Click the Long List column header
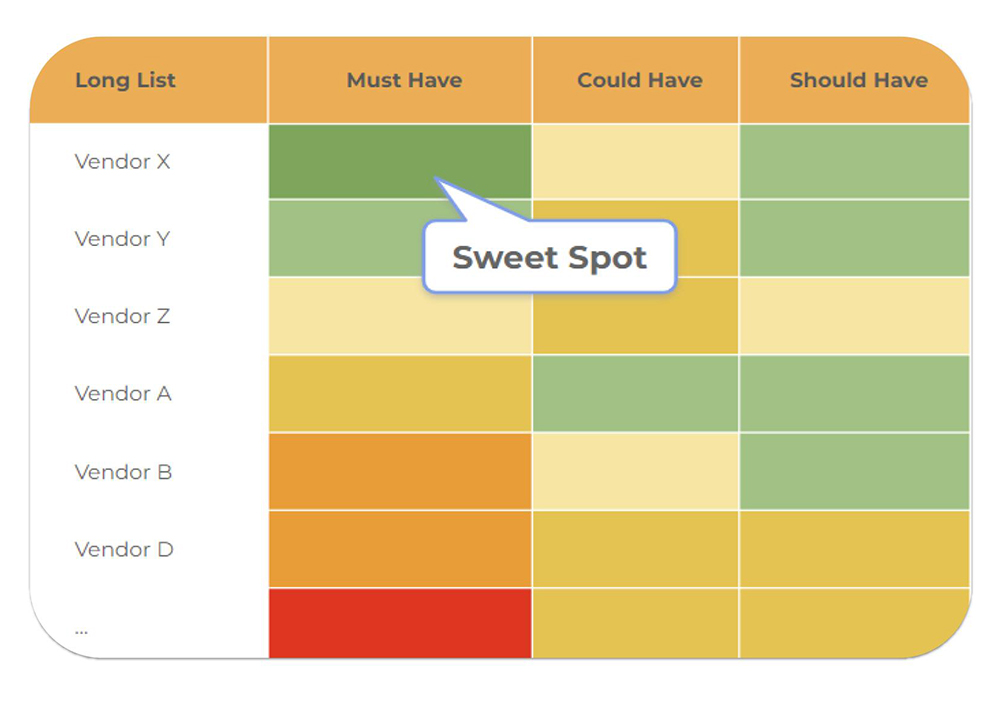 click(125, 81)
